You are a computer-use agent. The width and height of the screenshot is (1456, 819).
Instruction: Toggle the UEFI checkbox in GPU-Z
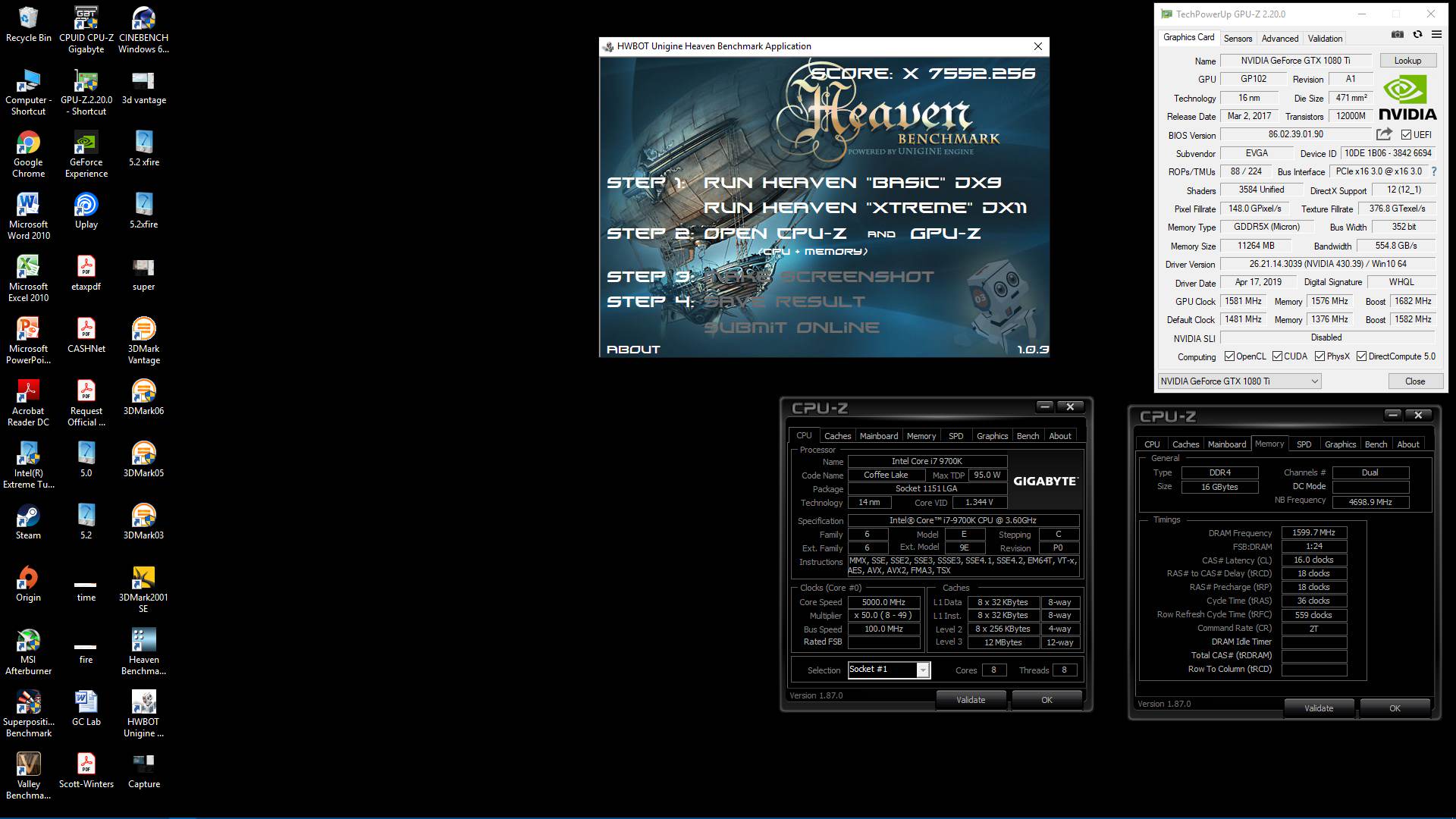(1406, 135)
